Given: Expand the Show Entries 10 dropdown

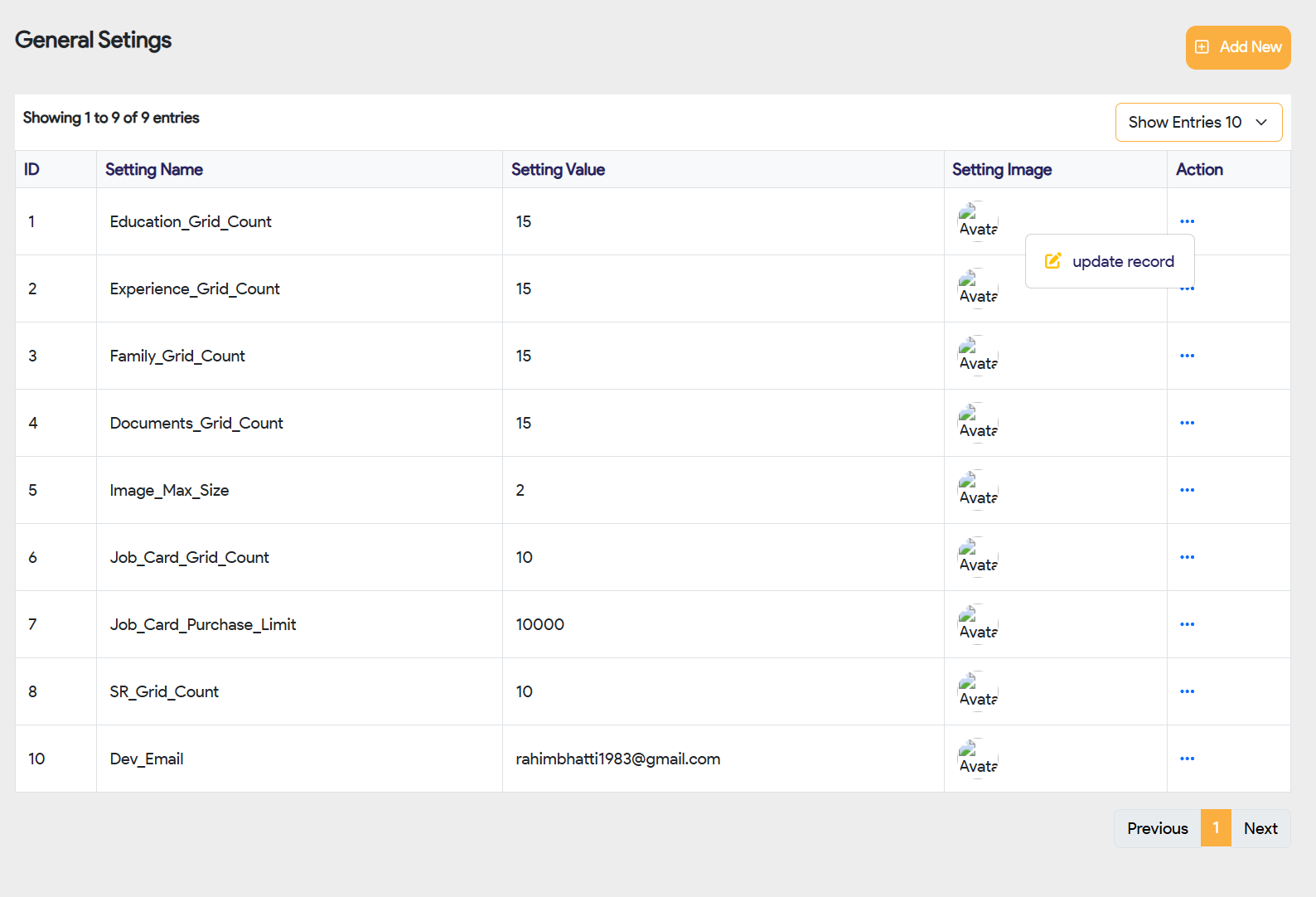Looking at the screenshot, I should pos(1198,123).
